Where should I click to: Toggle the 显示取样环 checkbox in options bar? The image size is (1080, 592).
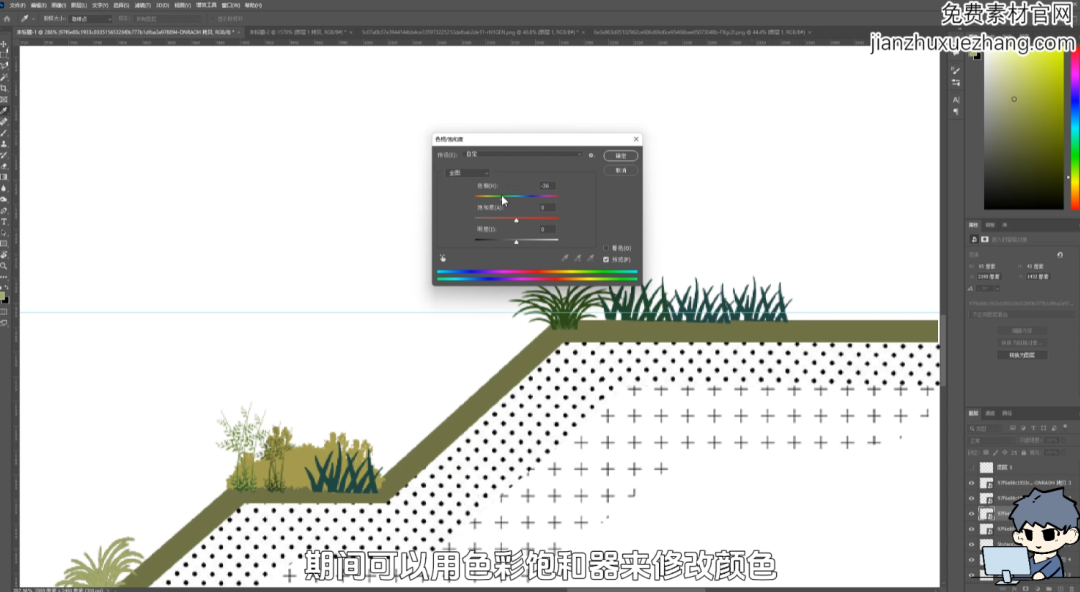coord(214,19)
